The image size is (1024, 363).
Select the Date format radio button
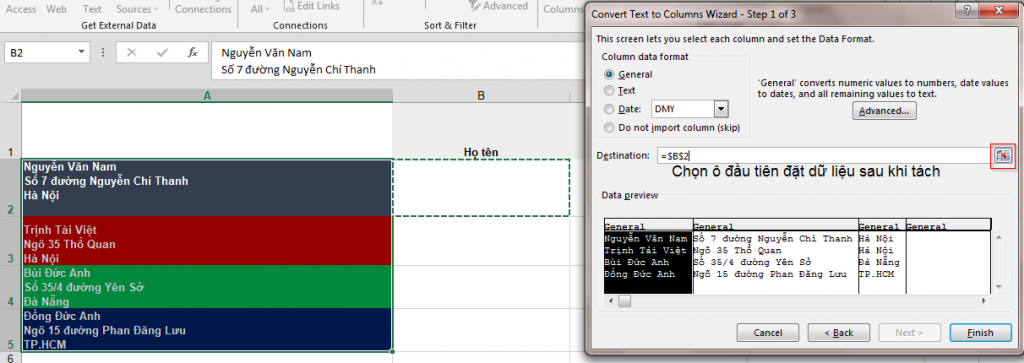point(609,110)
